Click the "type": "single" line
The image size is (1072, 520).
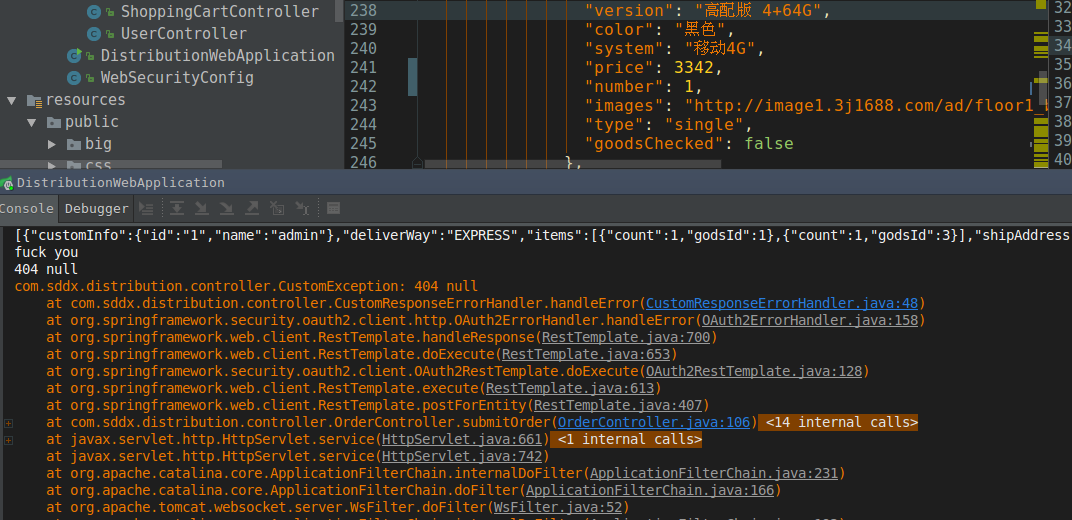(x=669, y=125)
